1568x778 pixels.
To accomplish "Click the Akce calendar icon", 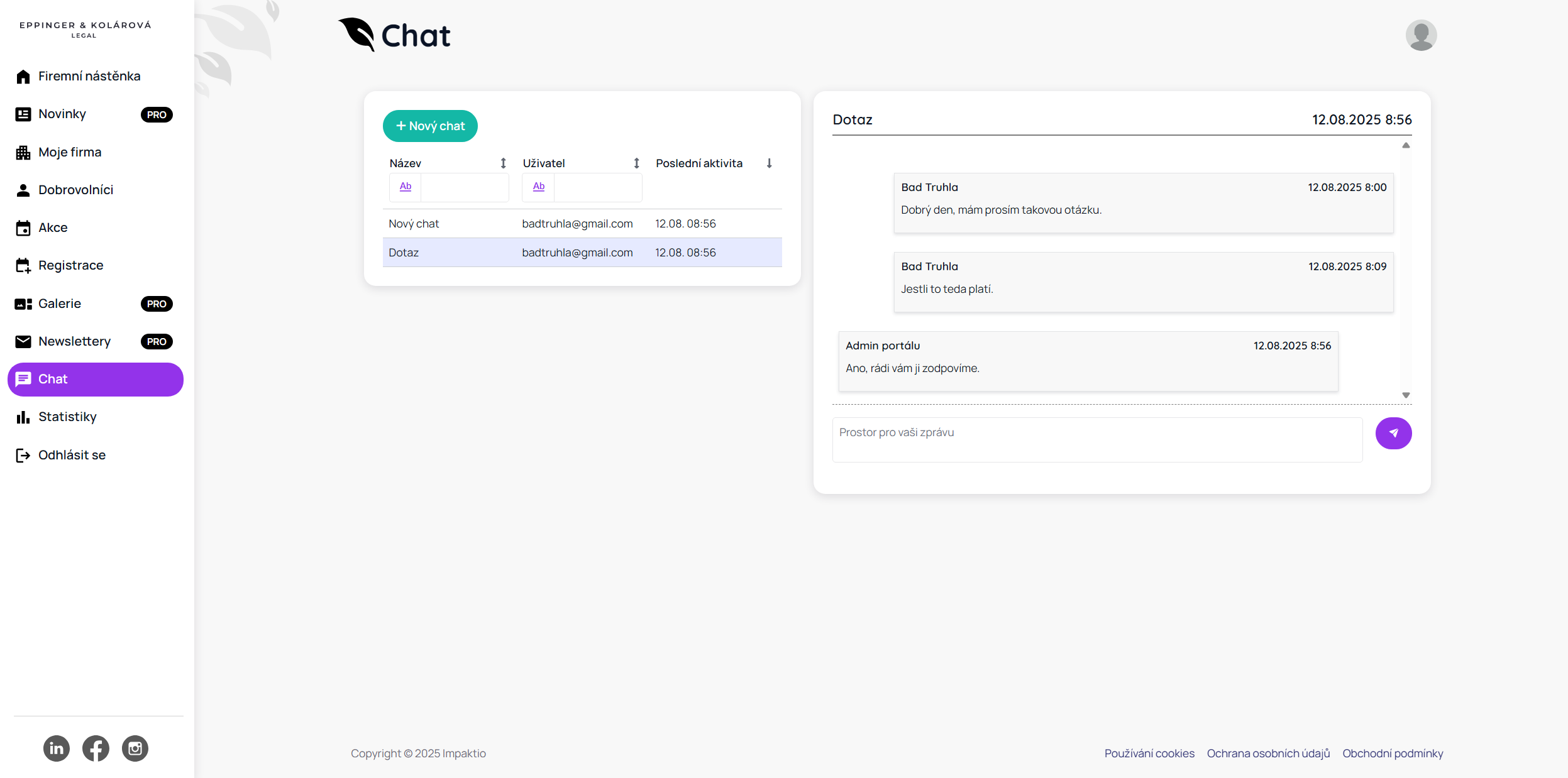I will tap(23, 228).
